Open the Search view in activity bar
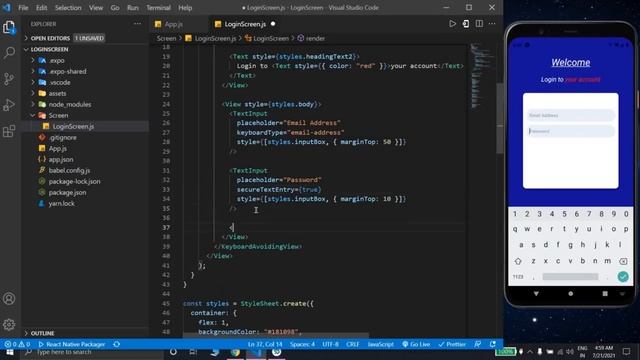 tap(9, 53)
